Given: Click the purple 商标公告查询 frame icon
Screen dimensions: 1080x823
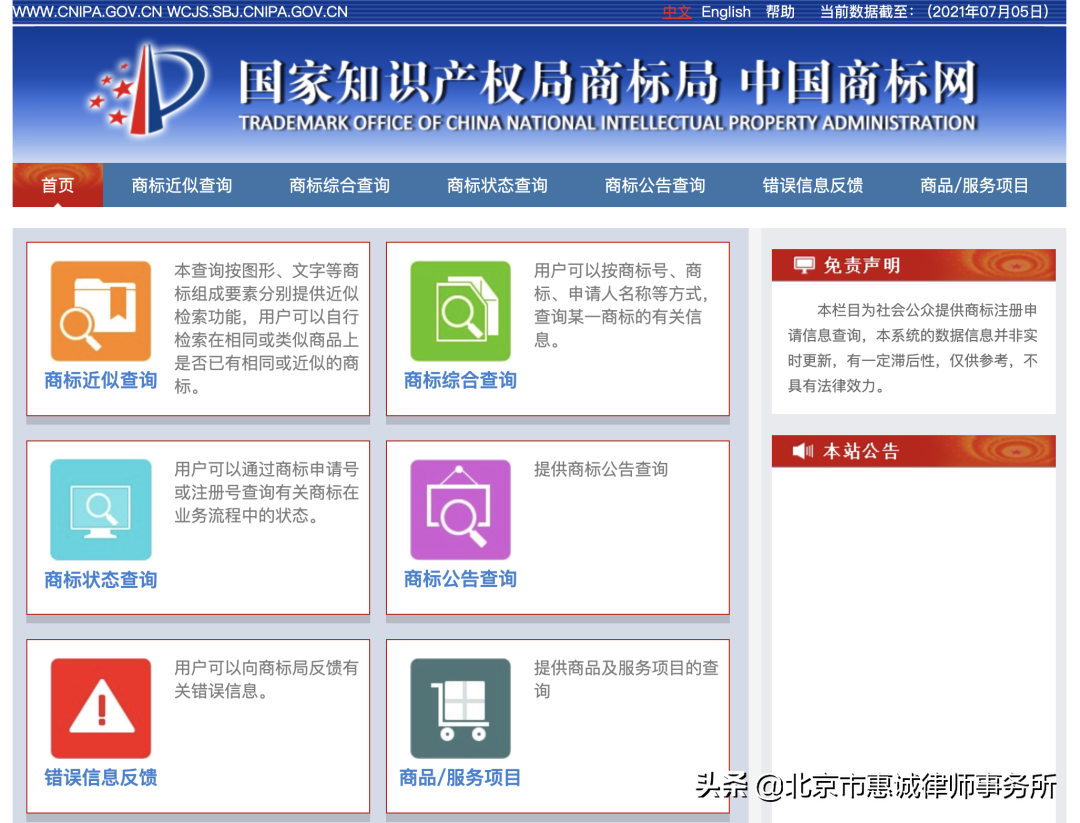Looking at the screenshot, I should tap(460, 510).
